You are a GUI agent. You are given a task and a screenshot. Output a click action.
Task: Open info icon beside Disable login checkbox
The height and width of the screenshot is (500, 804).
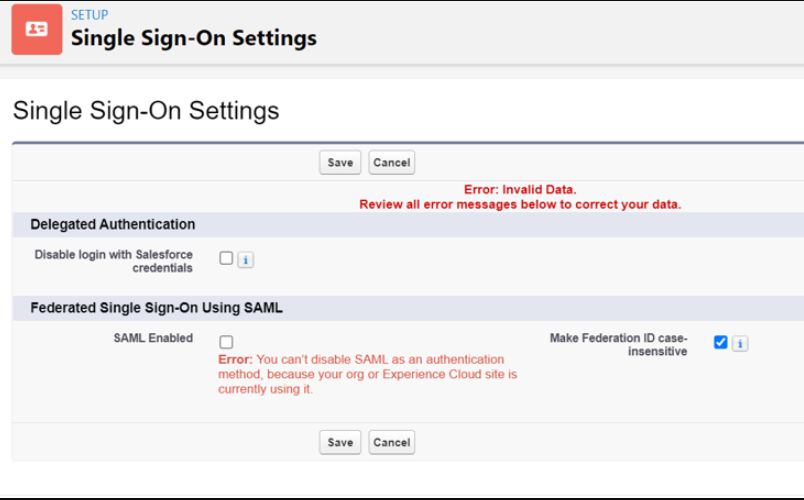(245, 260)
